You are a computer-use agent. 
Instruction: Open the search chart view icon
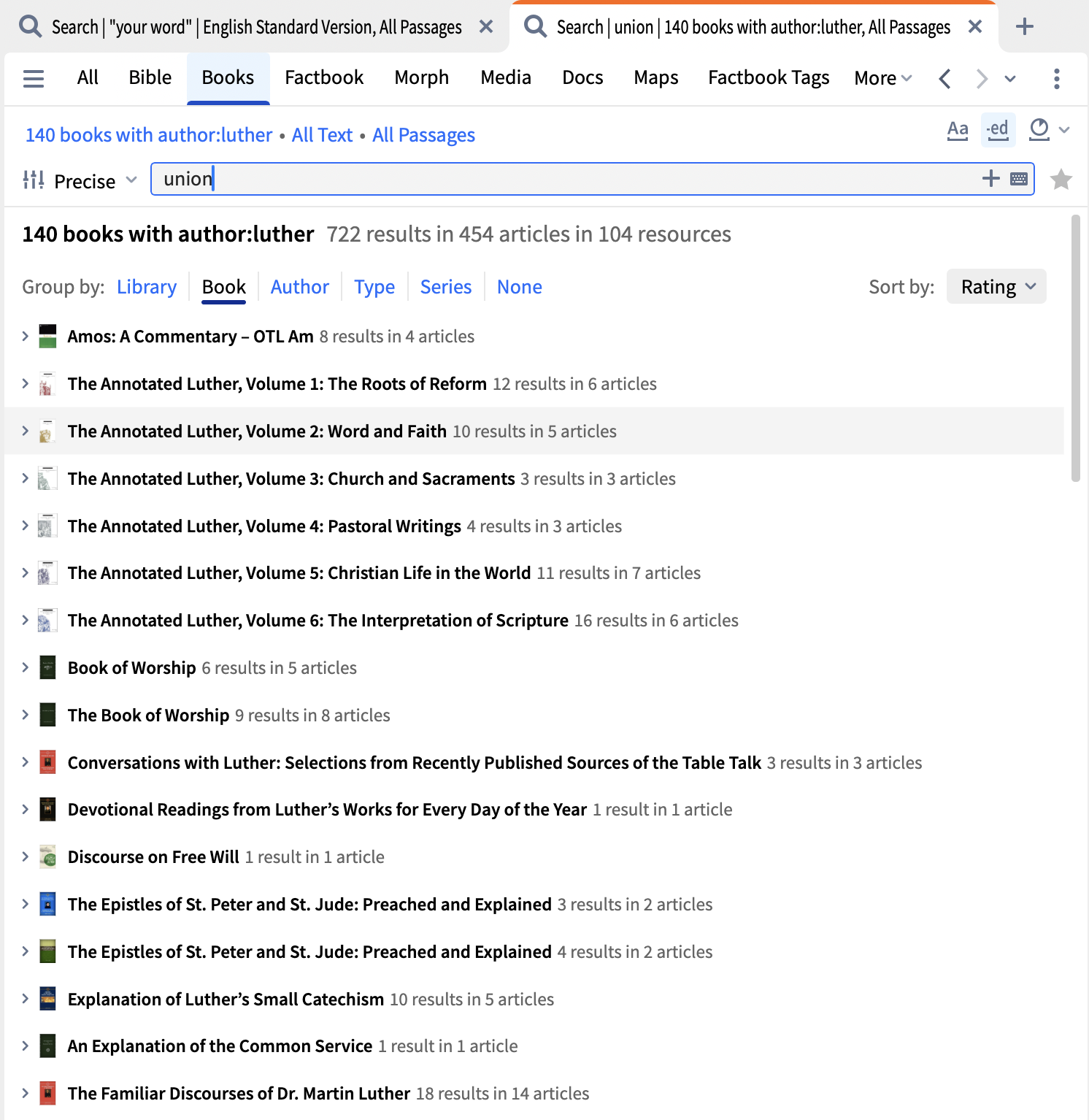1039,130
